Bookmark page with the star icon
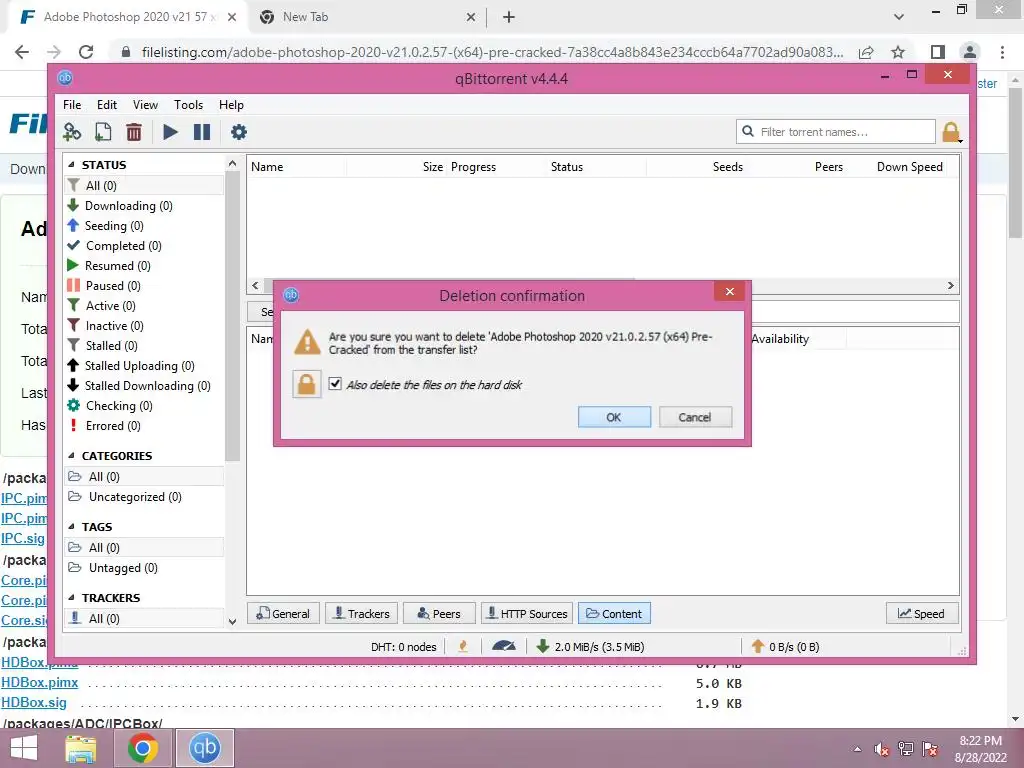The width and height of the screenshot is (1024, 768). click(x=898, y=52)
